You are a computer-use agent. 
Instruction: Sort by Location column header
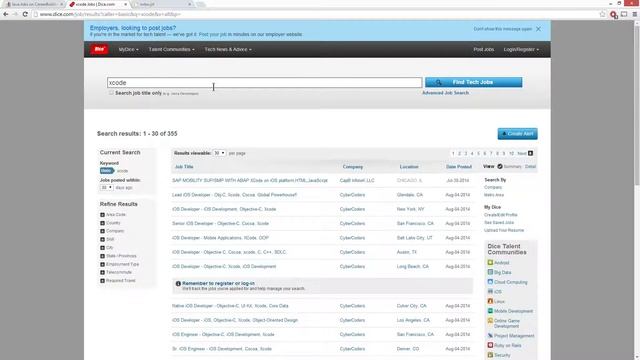coord(409,167)
